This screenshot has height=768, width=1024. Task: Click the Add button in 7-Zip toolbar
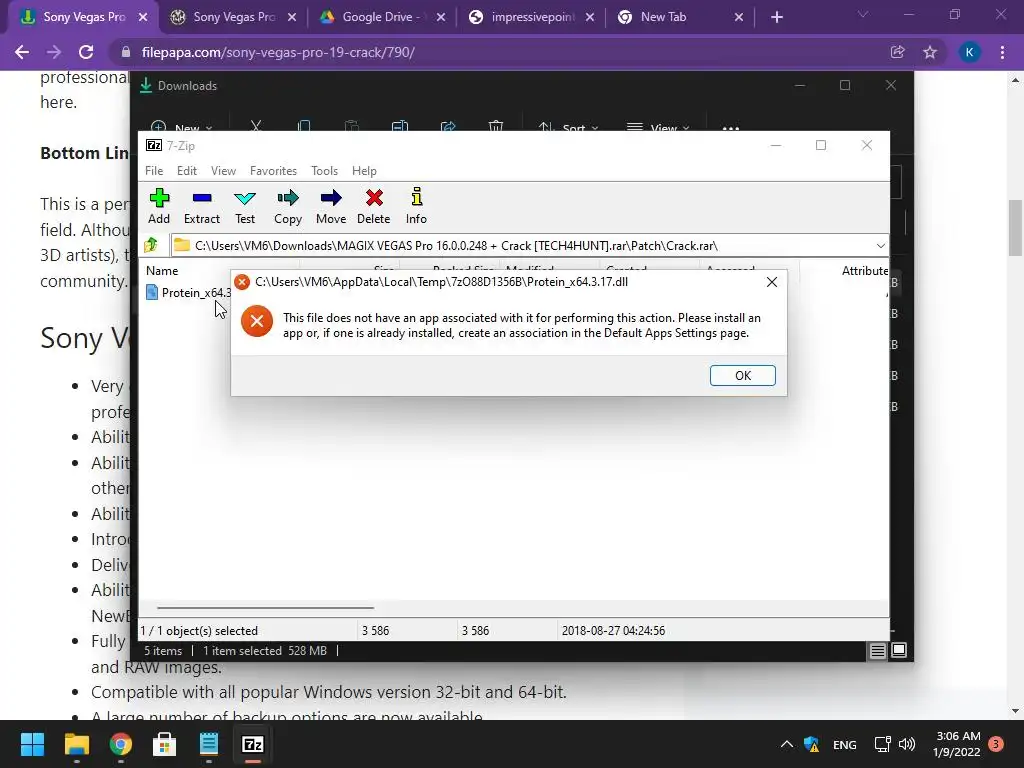[x=159, y=206]
